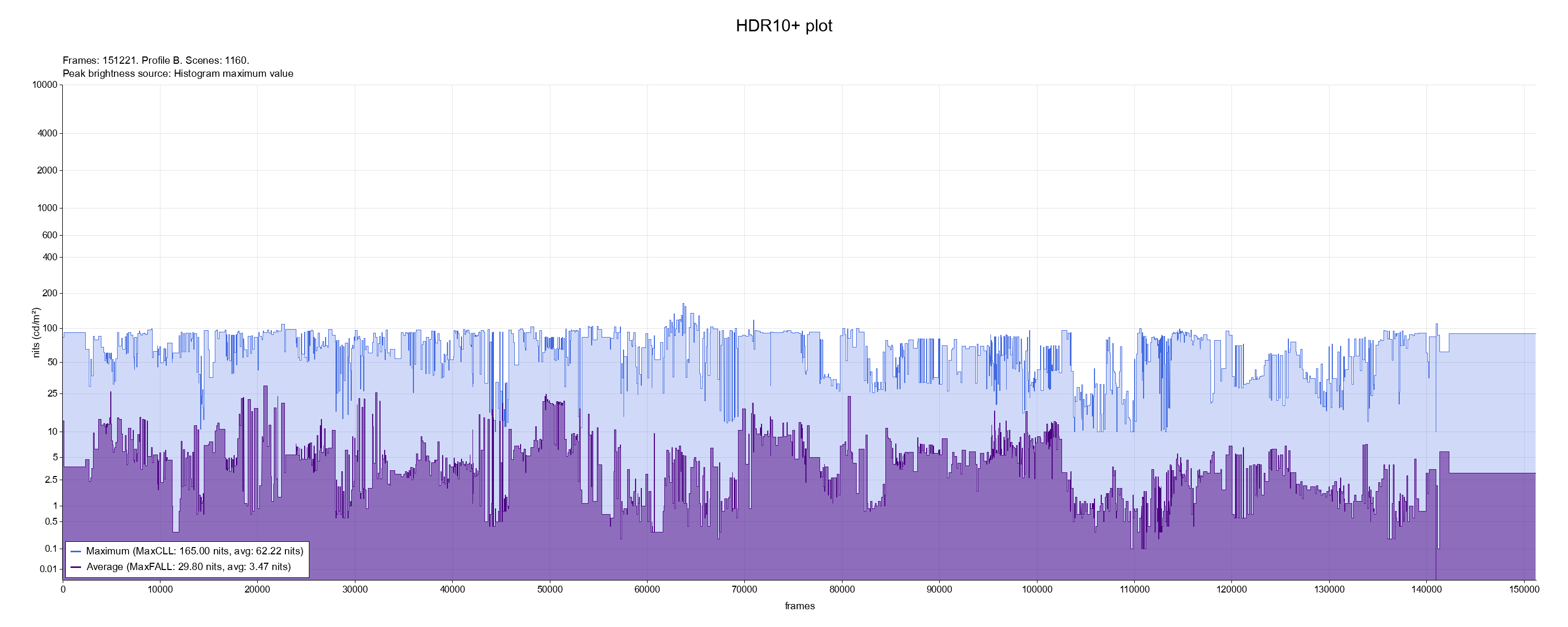Click the 0.01 y-axis tick label
Image resolution: width=1568 pixels, height=627 pixels.
49,569
